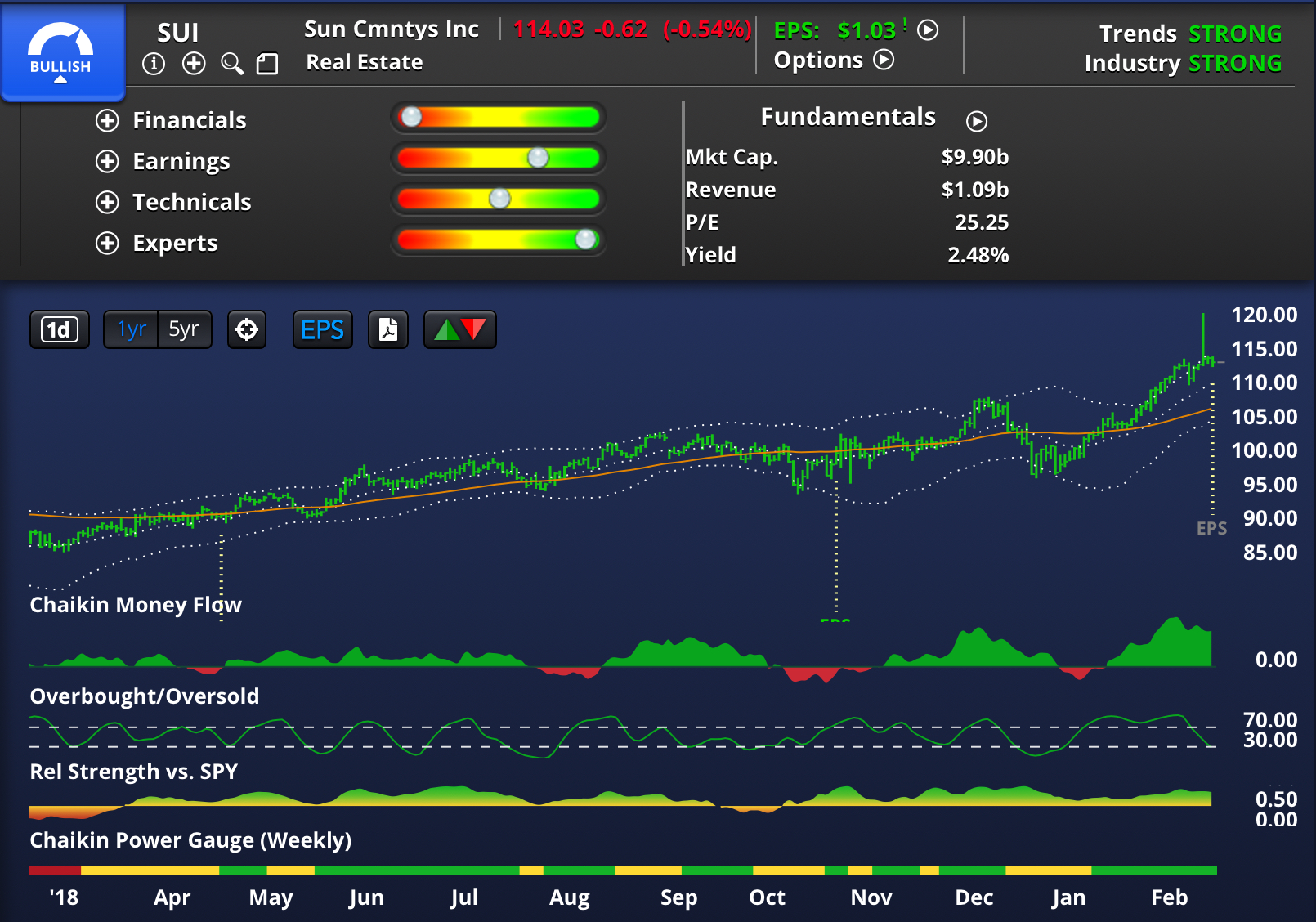Open Options details arrow
Viewport: 1316px width, 922px height.
tap(884, 60)
